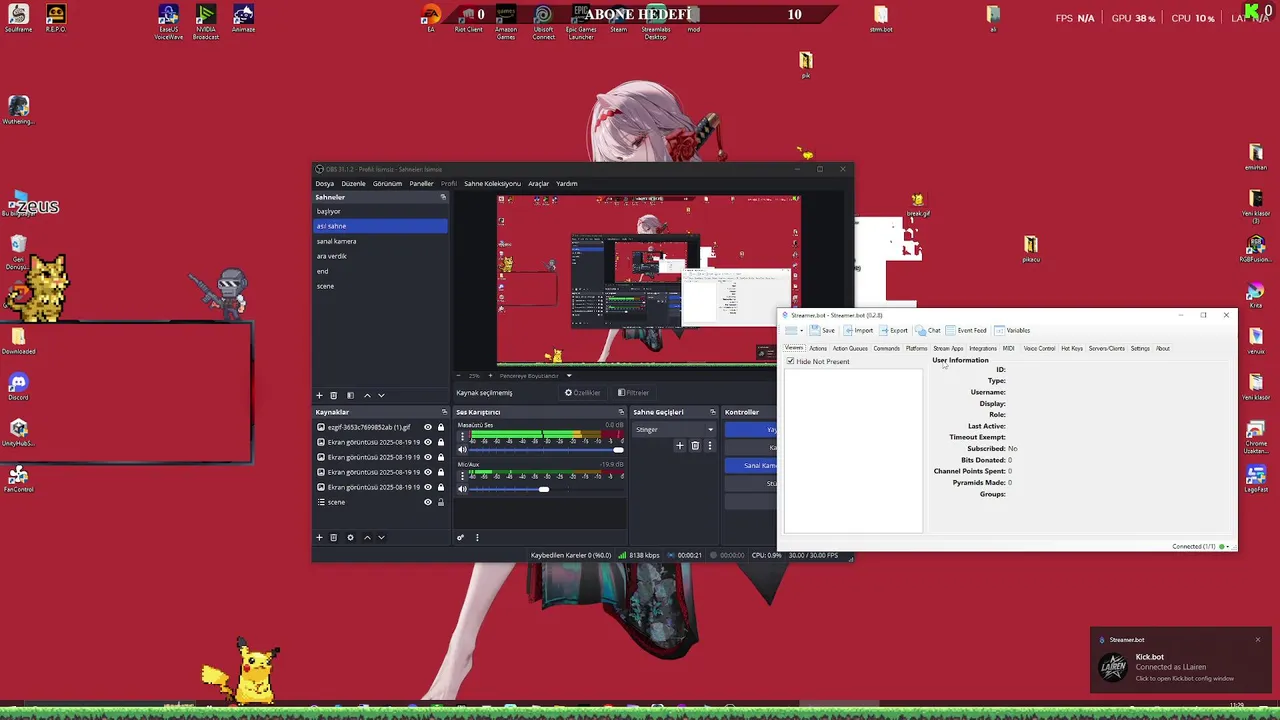This screenshot has width=1280, height=720.
Task: Unlock the ezgif-3653c7699852ab (1).gif source
Action: pyautogui.click(x=440, y=427)
